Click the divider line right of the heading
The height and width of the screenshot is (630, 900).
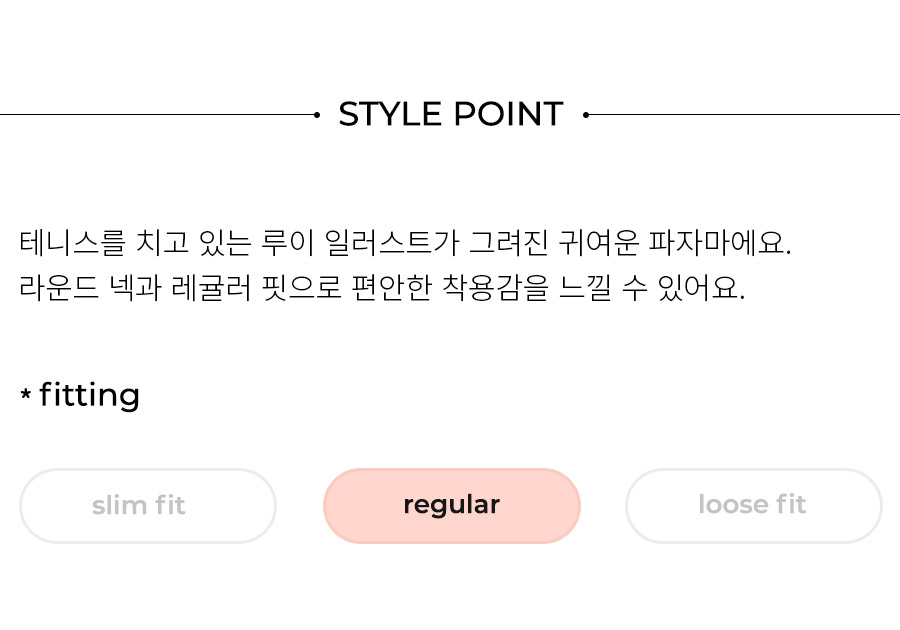coord(744,115)
